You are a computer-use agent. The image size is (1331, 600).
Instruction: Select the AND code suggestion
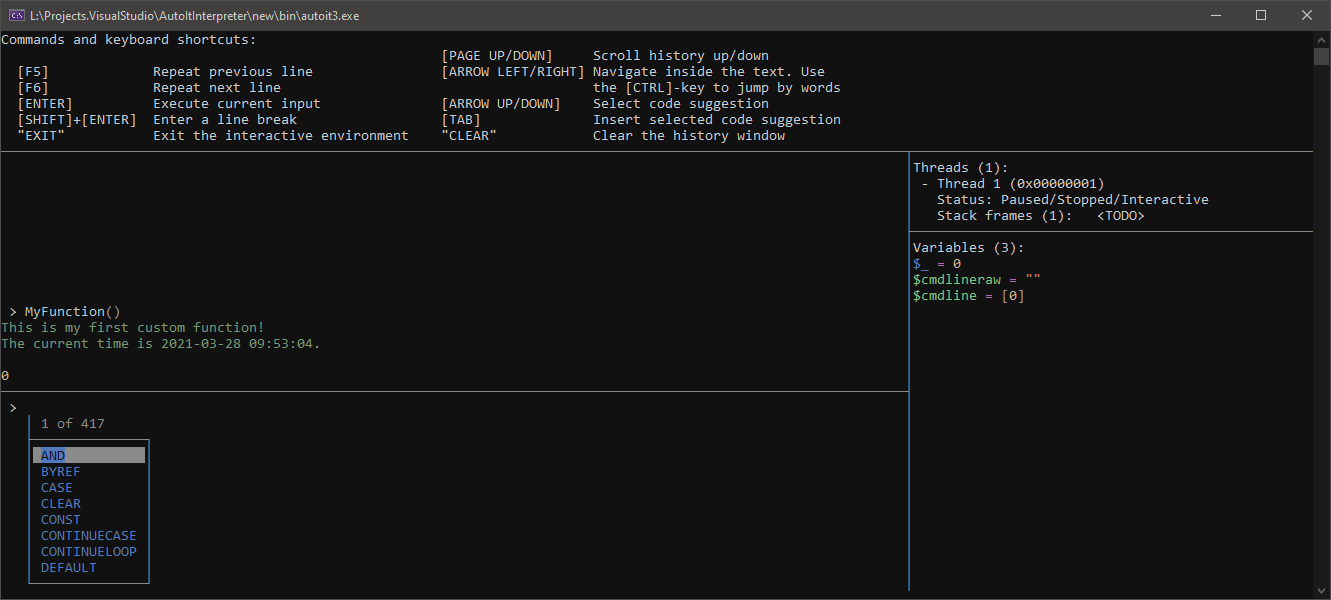54,456
